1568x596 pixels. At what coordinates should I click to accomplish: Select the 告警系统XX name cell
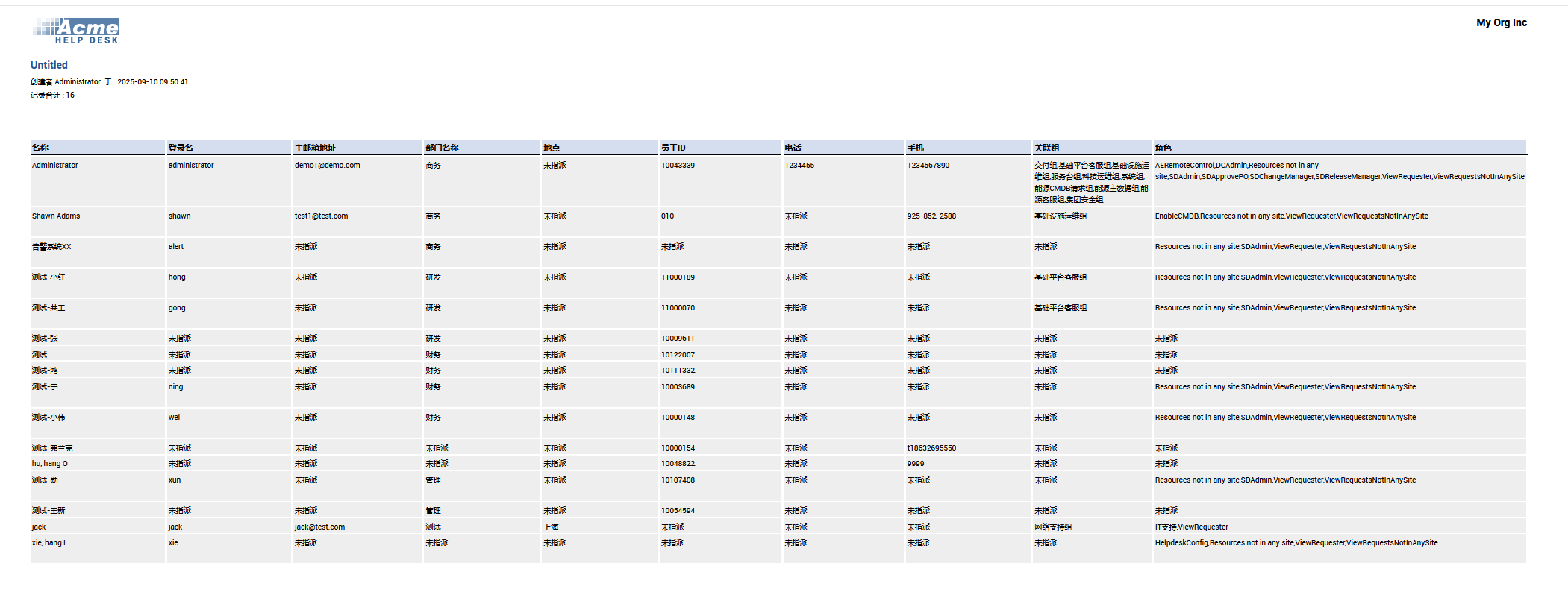tap(51, 247)
